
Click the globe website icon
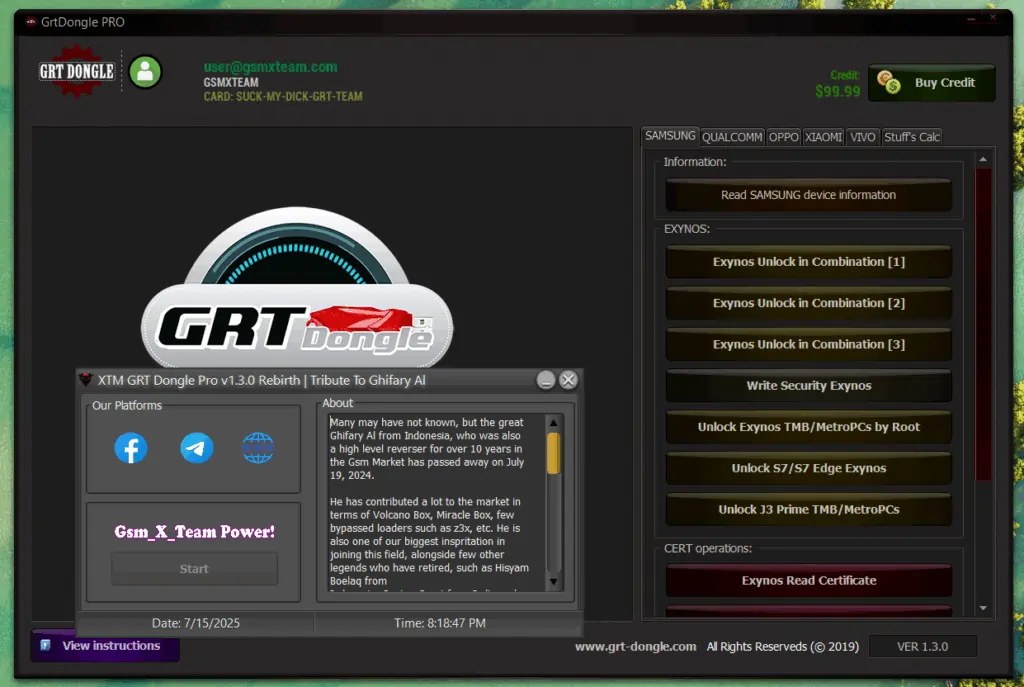258,448
